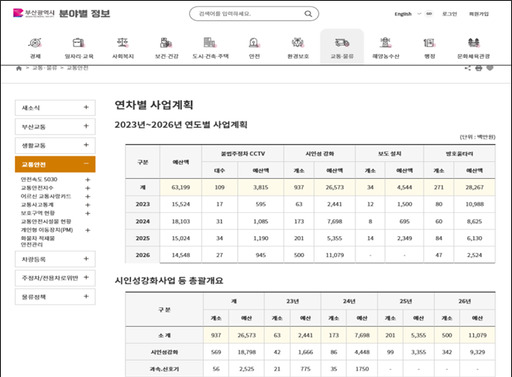This screenshot has width=512, height=377.
Task: Click the 시인성 강화 column header
Action: (320, 154)
